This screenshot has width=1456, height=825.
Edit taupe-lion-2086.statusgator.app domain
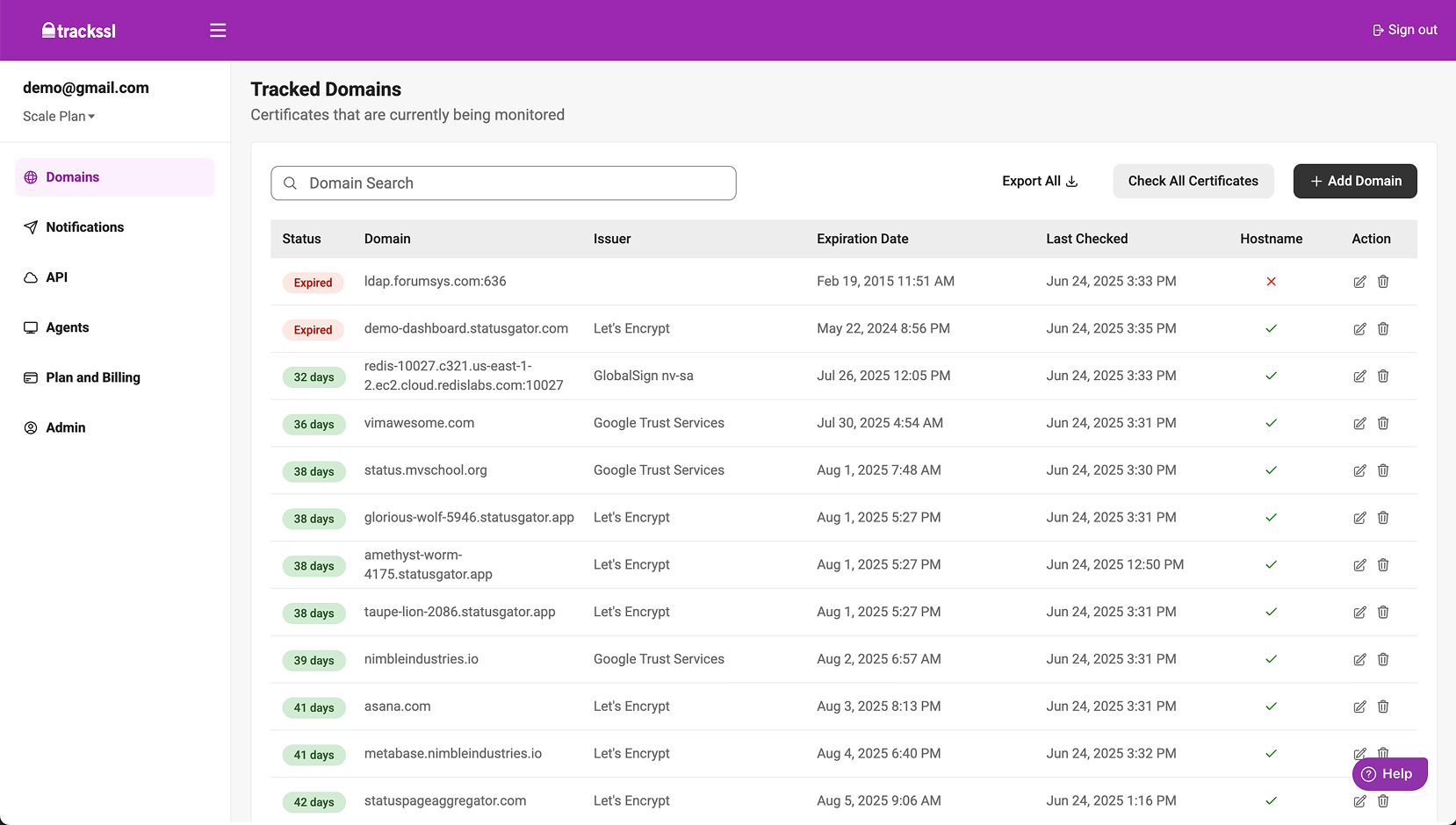(x=1359, y=613)
